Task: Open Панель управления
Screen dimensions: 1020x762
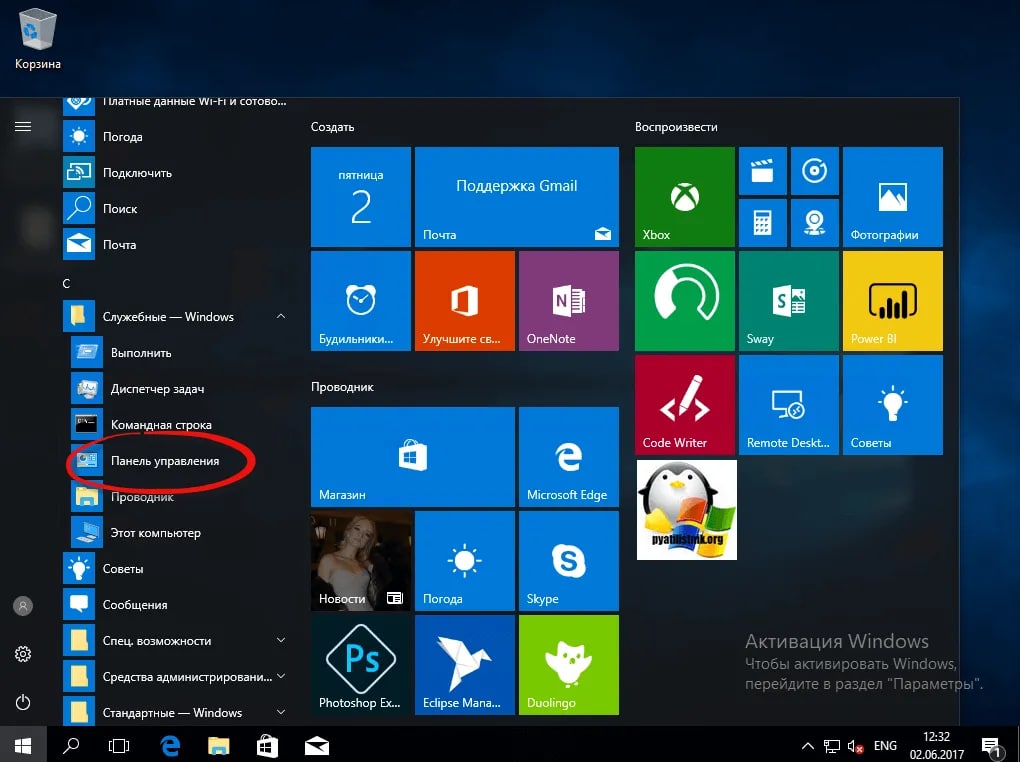Action: point(180,461)
